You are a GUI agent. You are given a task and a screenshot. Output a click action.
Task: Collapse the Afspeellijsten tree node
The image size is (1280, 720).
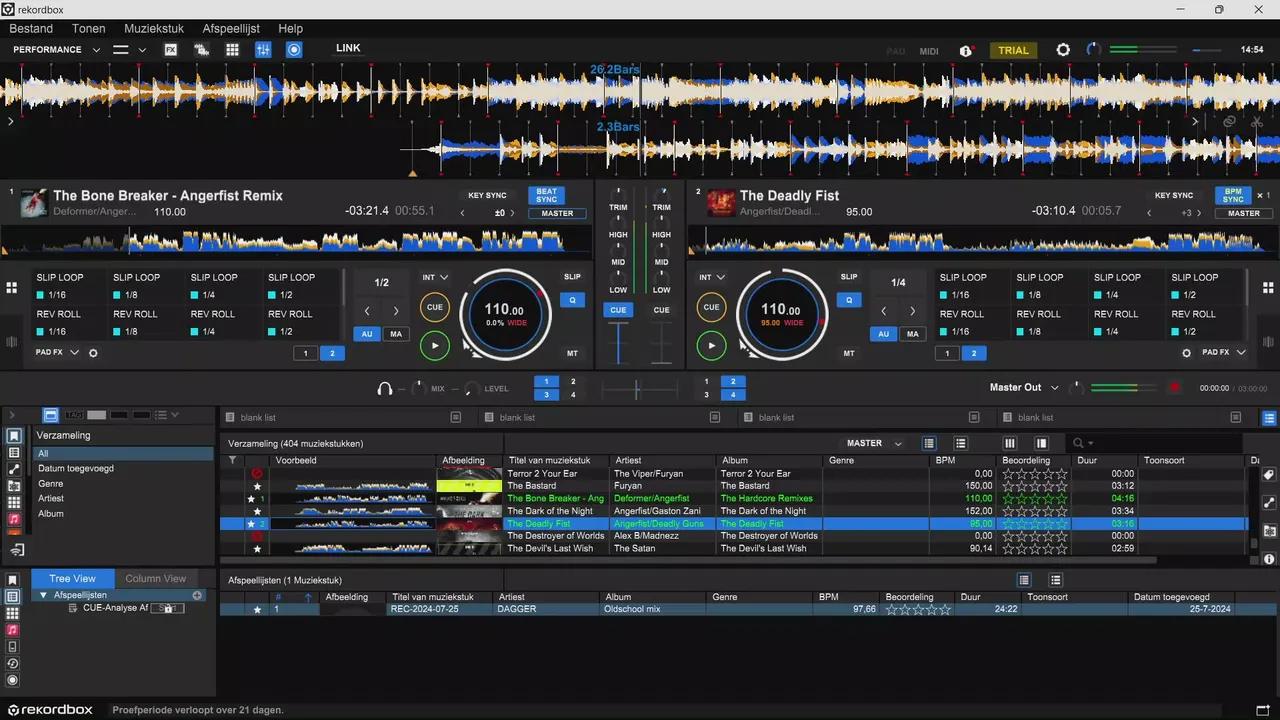point(44,595)
